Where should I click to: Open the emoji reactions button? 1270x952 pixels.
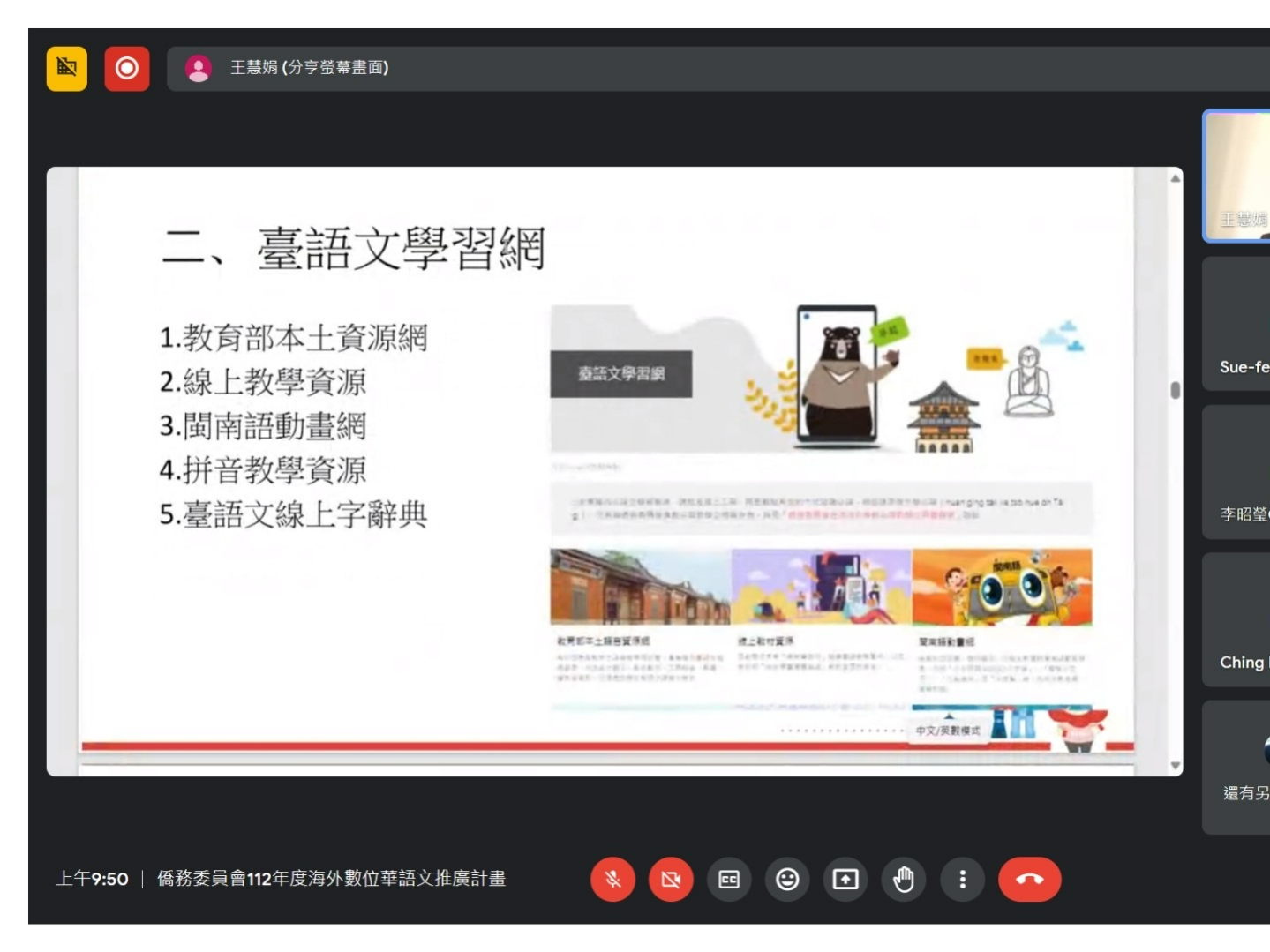click(x=787, y=880)
